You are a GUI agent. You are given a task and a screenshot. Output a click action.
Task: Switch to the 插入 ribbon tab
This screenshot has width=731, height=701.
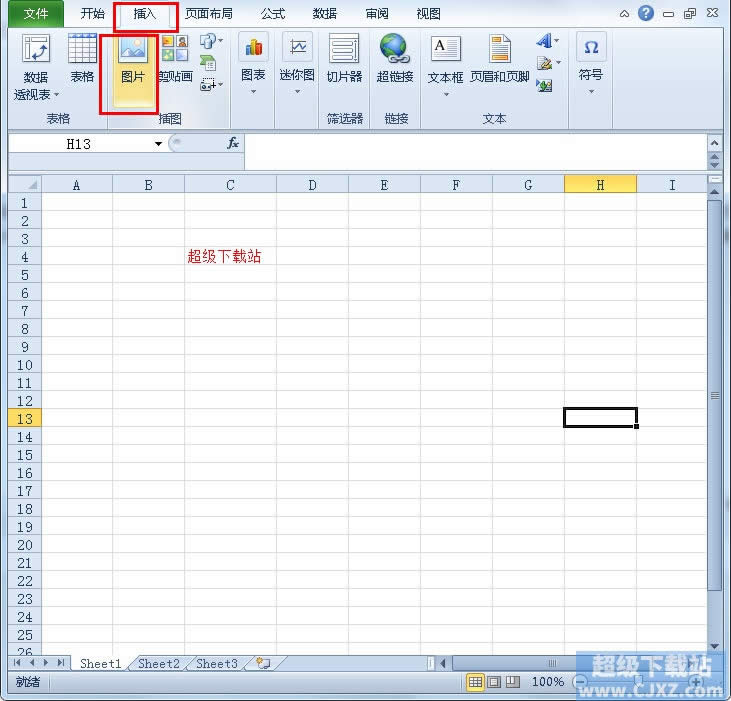tap(145, 14)
